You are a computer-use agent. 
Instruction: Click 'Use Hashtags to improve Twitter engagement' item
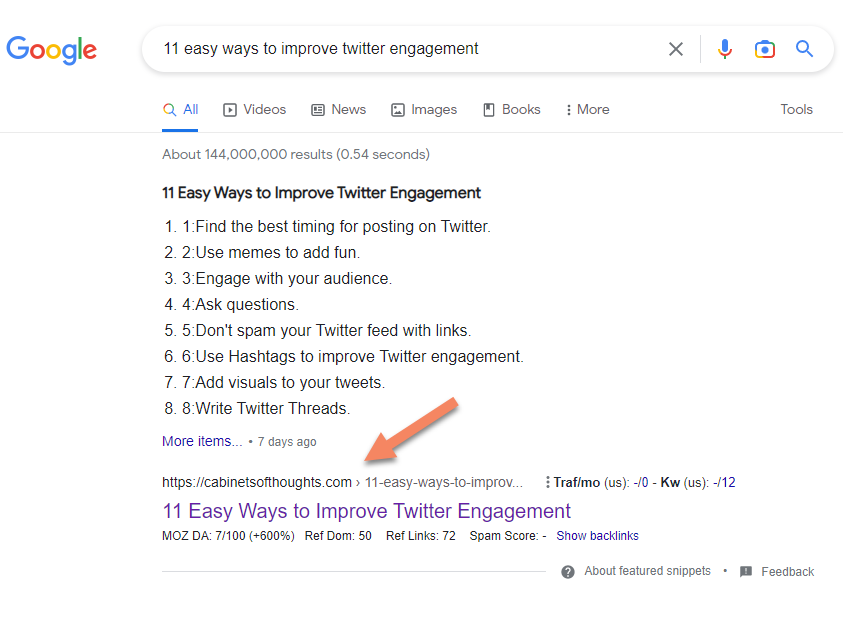pos(352,356)
